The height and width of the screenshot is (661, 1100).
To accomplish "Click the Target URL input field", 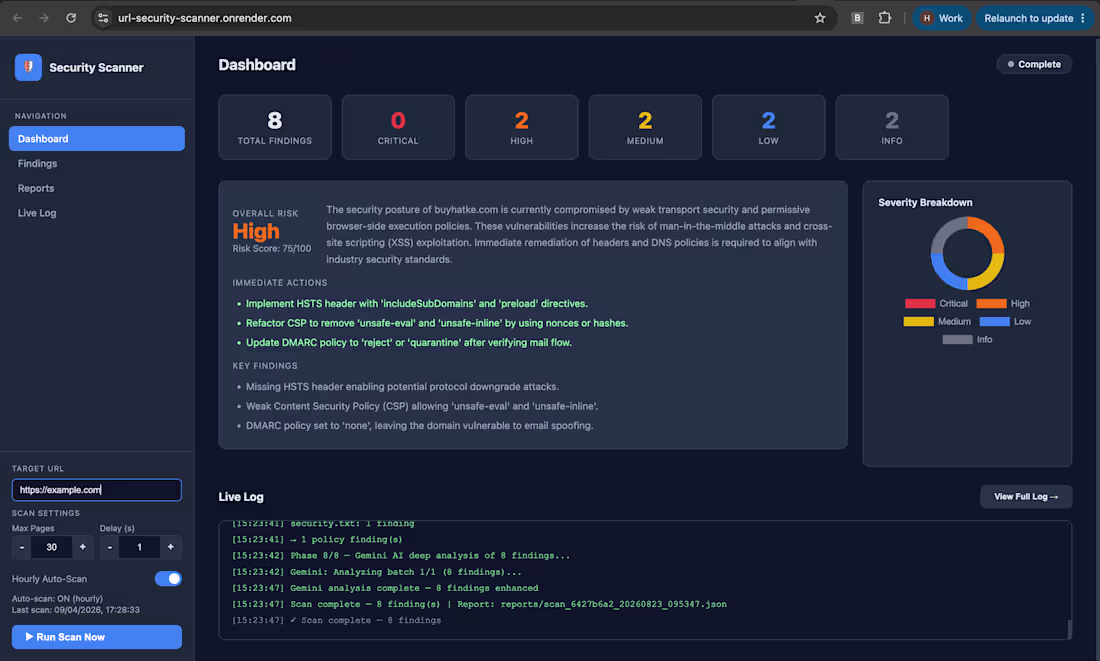I will coord(97,490).
